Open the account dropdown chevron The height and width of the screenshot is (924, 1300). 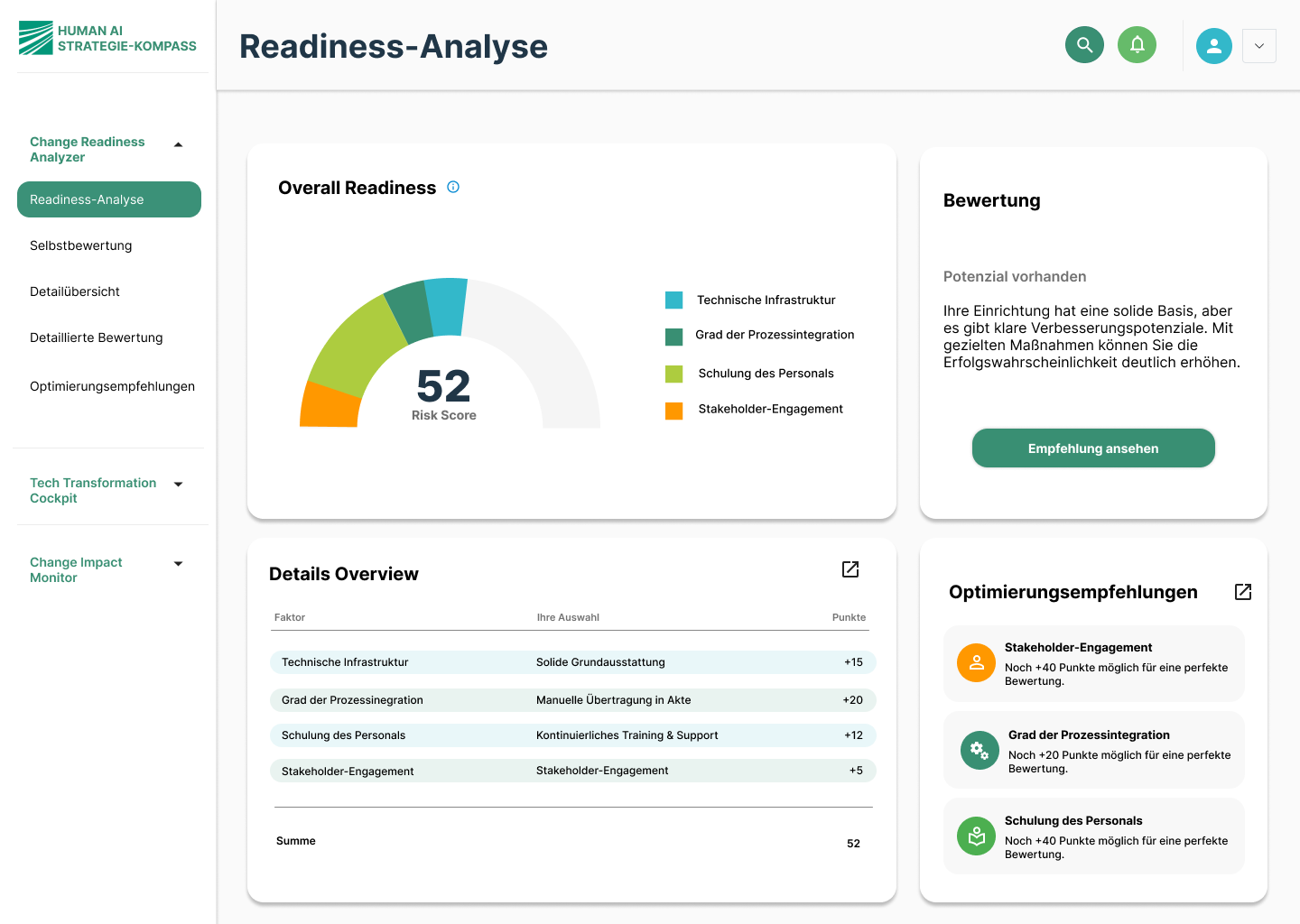click(1258, 46)
